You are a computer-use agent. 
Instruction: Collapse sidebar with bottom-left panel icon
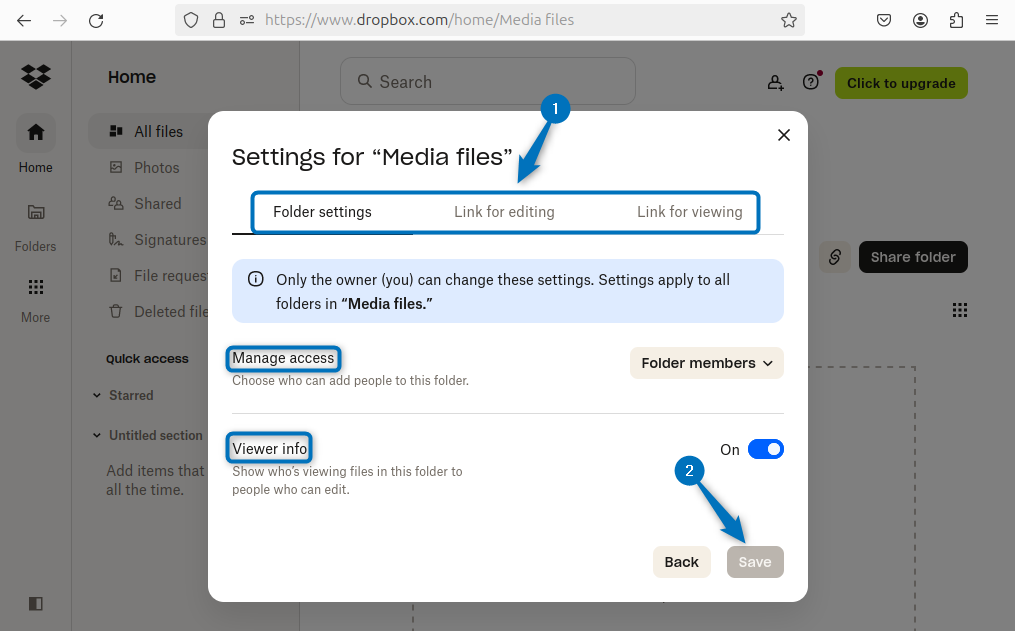click(x=36, y=603)
